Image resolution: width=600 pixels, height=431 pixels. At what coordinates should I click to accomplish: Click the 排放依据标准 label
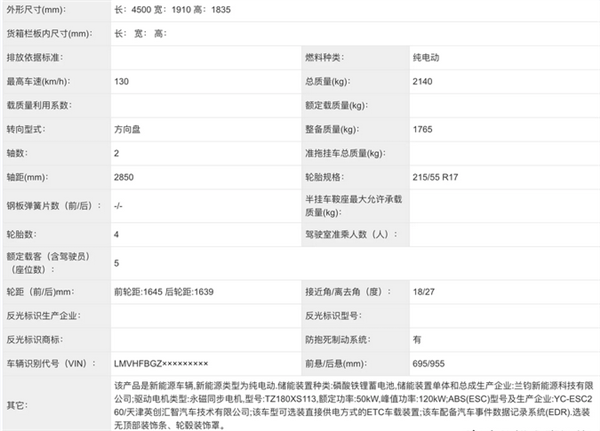tap(35, 57)
